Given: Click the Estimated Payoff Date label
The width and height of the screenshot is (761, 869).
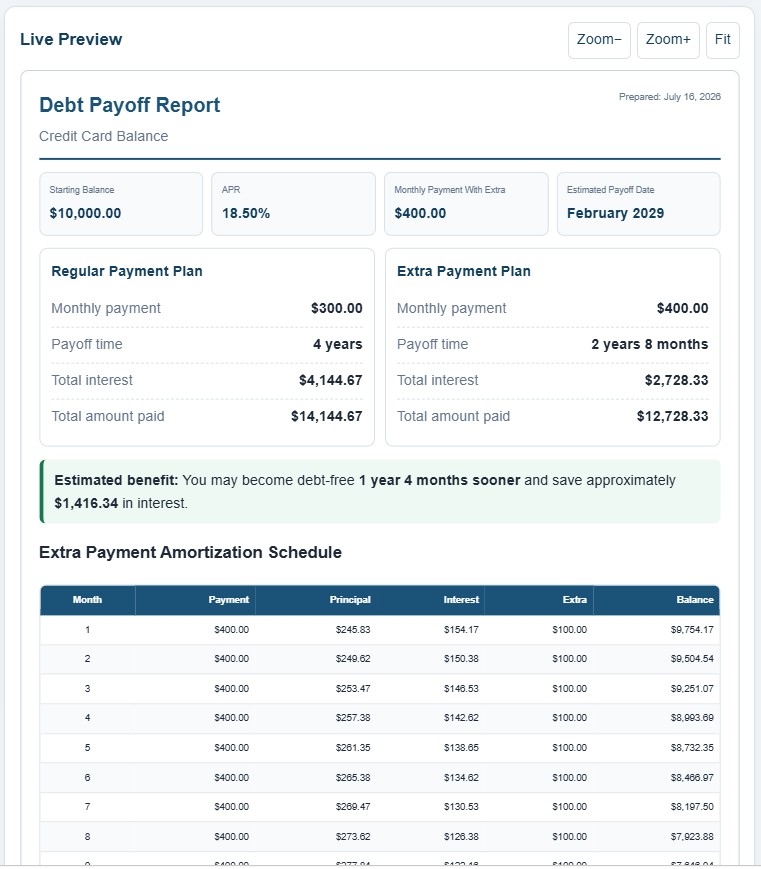Looking at the screenshot, I should click(610, 190).
